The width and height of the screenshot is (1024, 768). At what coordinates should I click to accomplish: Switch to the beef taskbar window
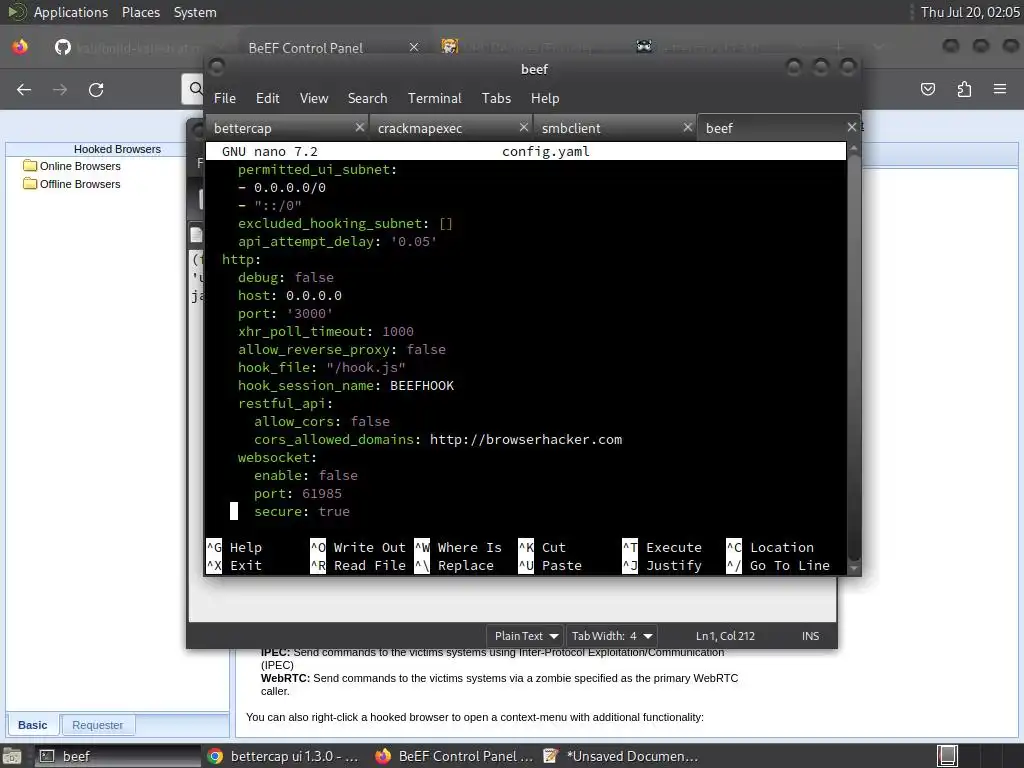point(118,756)
